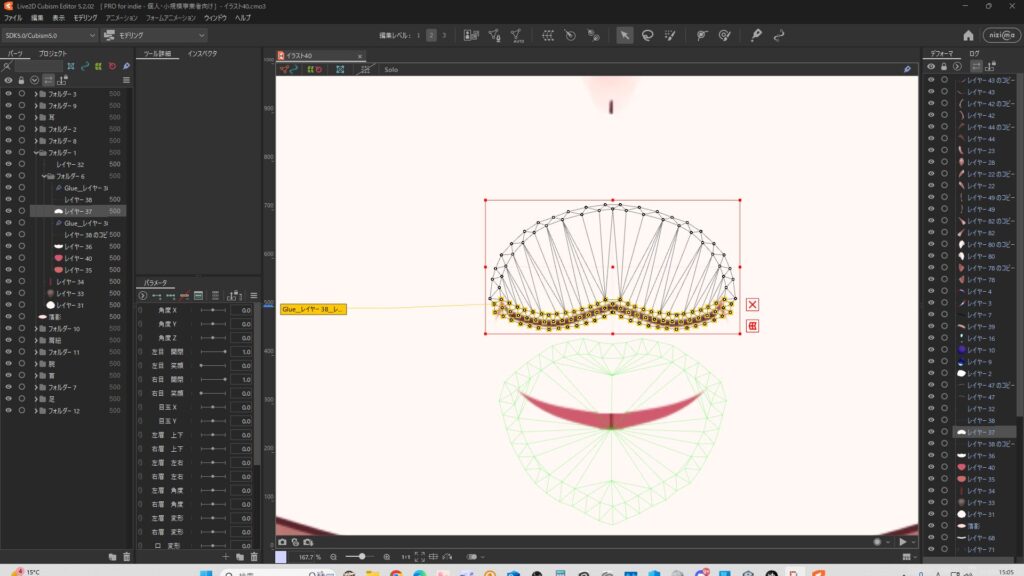The height and width of the screenshot is (576, 1024).
Task: Expand フォルダー 11 in parts tree
Action: (36, 352)
